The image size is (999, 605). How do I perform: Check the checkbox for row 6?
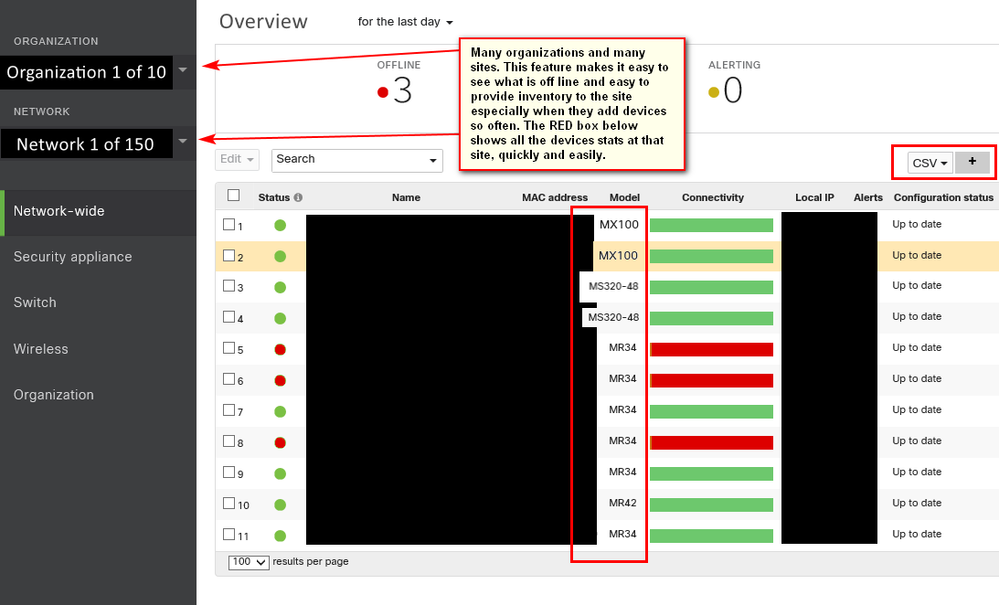coord(229,379)
